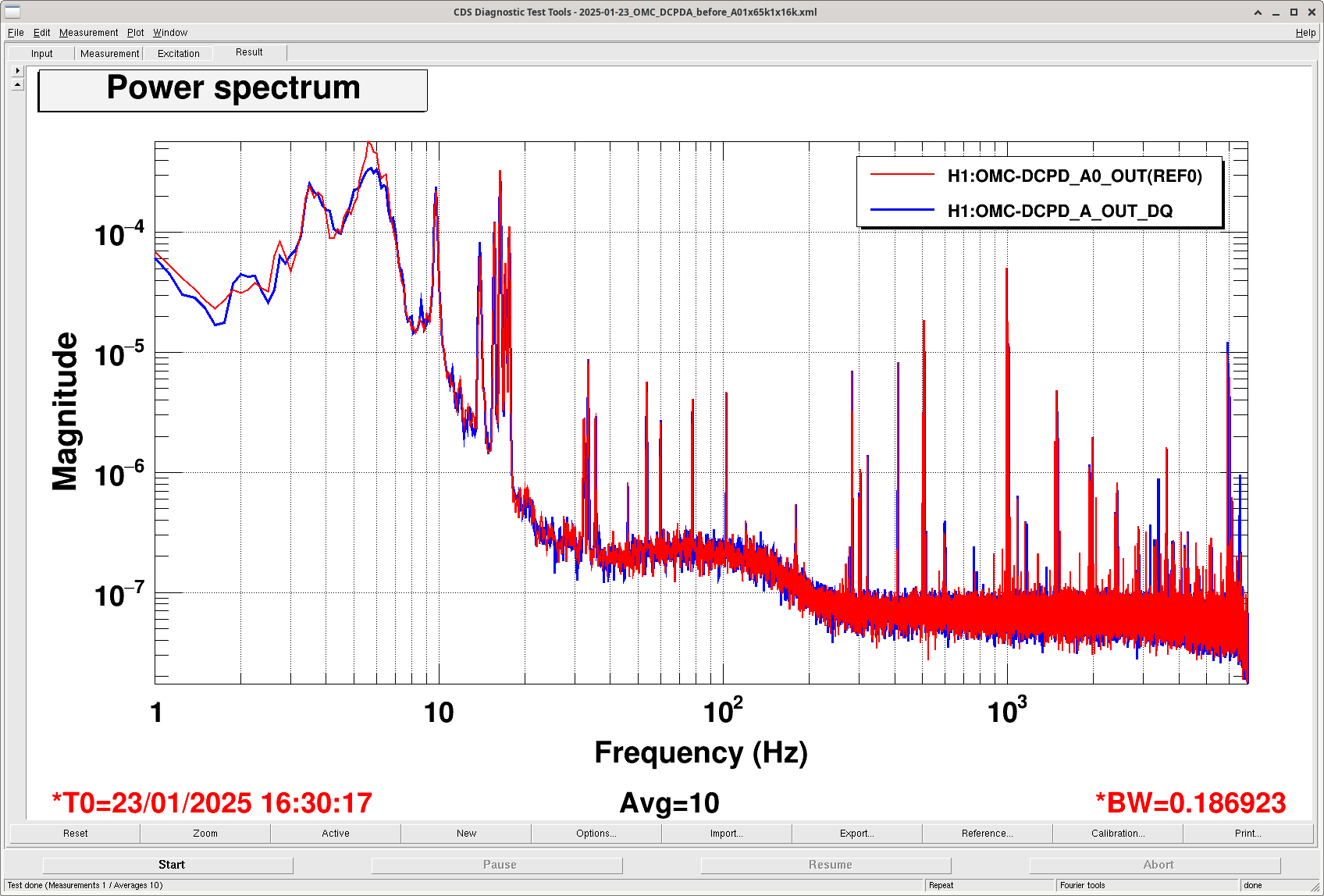Click the Import... button

pos(727,834)
